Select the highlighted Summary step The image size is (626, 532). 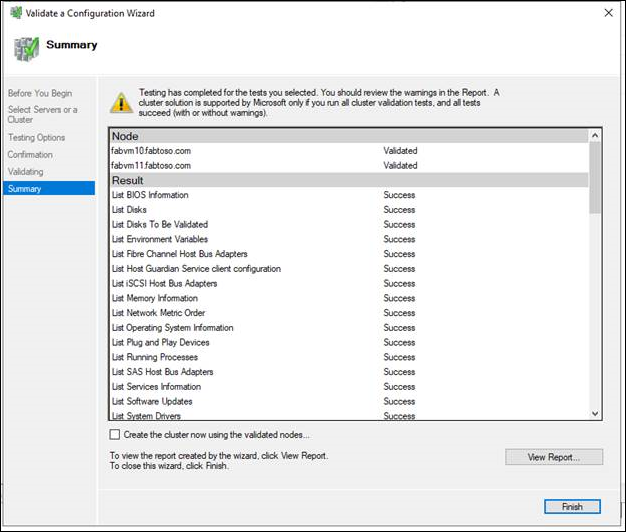click(24, 189)
